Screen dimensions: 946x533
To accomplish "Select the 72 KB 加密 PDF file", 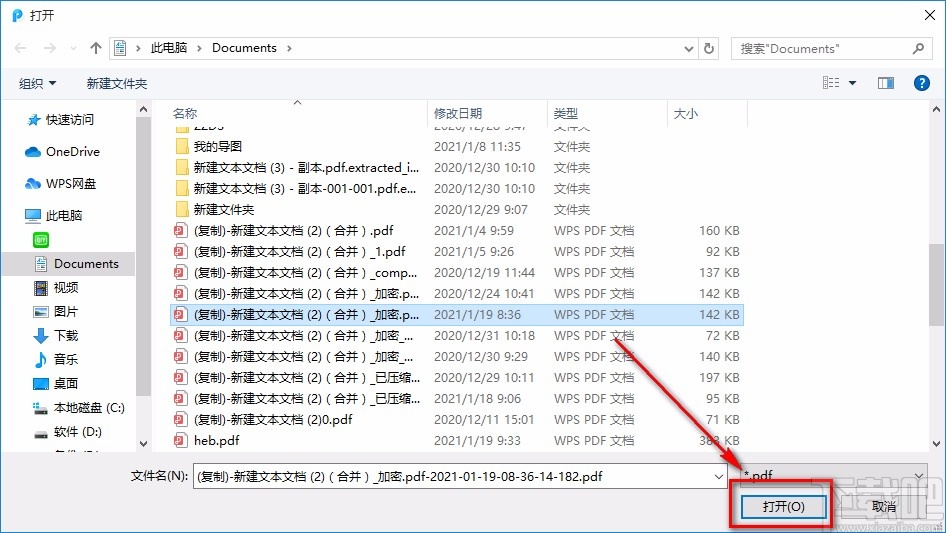I will pyautogui.click(x=457, y=336).
